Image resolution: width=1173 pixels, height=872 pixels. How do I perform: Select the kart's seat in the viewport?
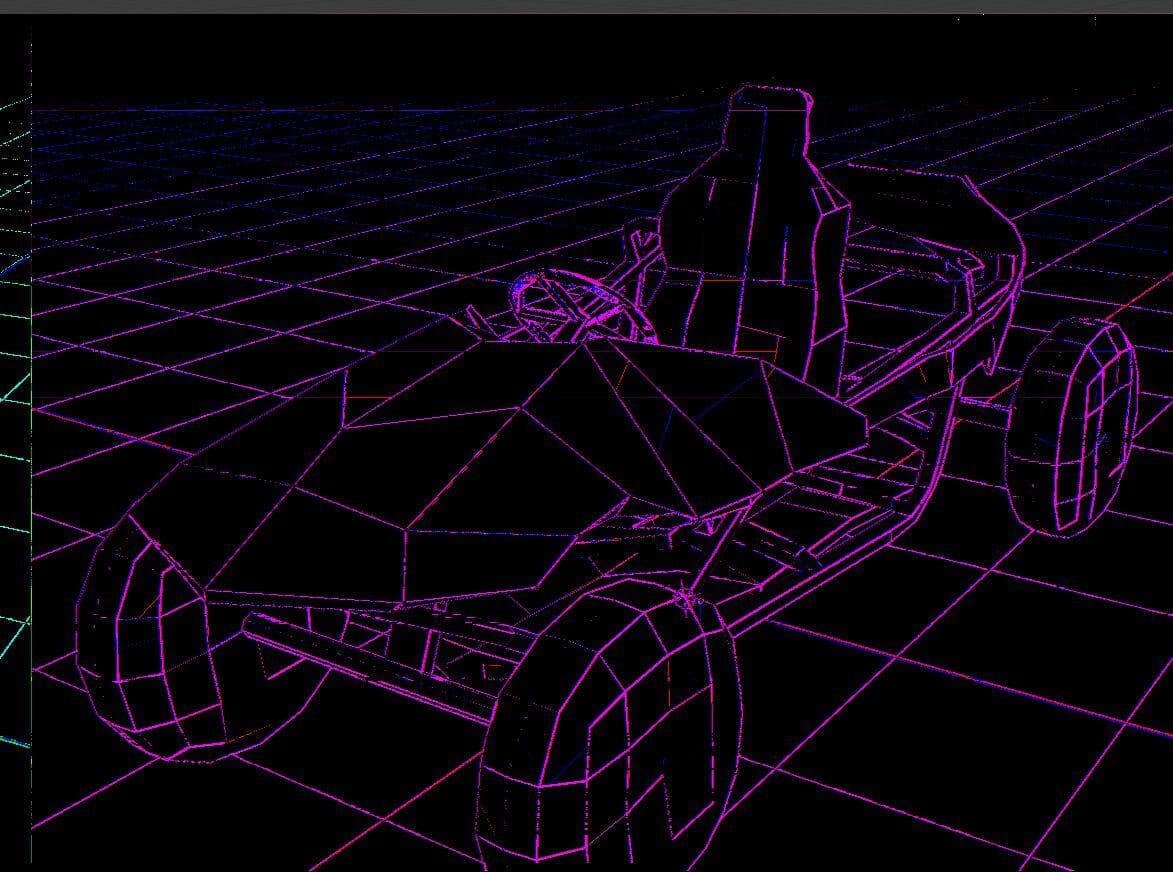[x=756, y=239]
